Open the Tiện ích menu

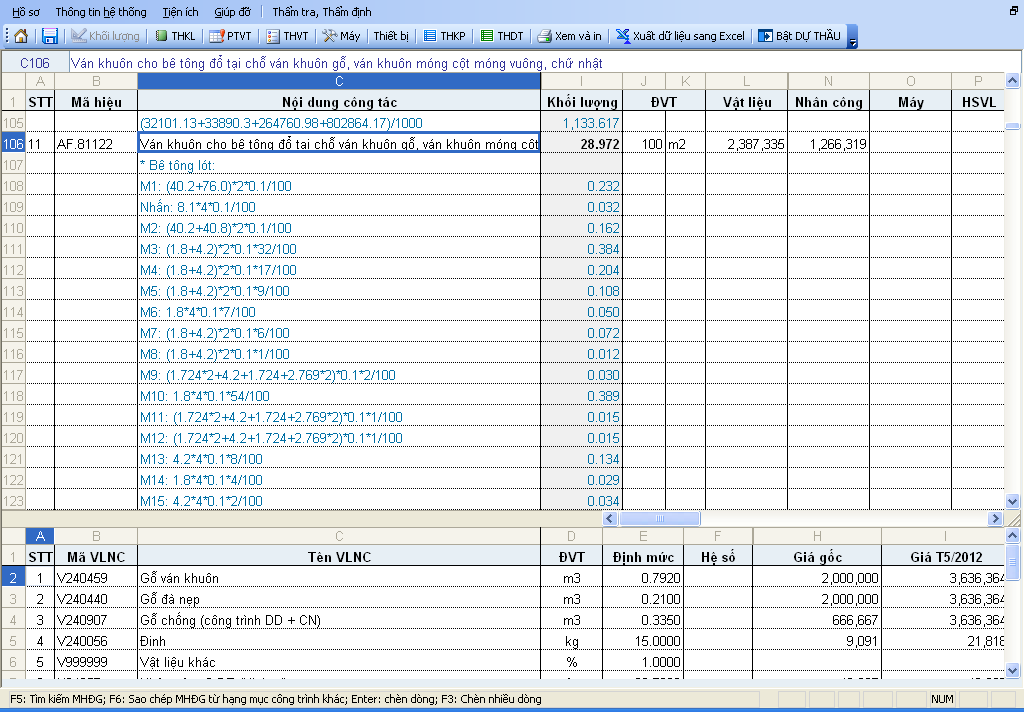(x=180, y=12)
